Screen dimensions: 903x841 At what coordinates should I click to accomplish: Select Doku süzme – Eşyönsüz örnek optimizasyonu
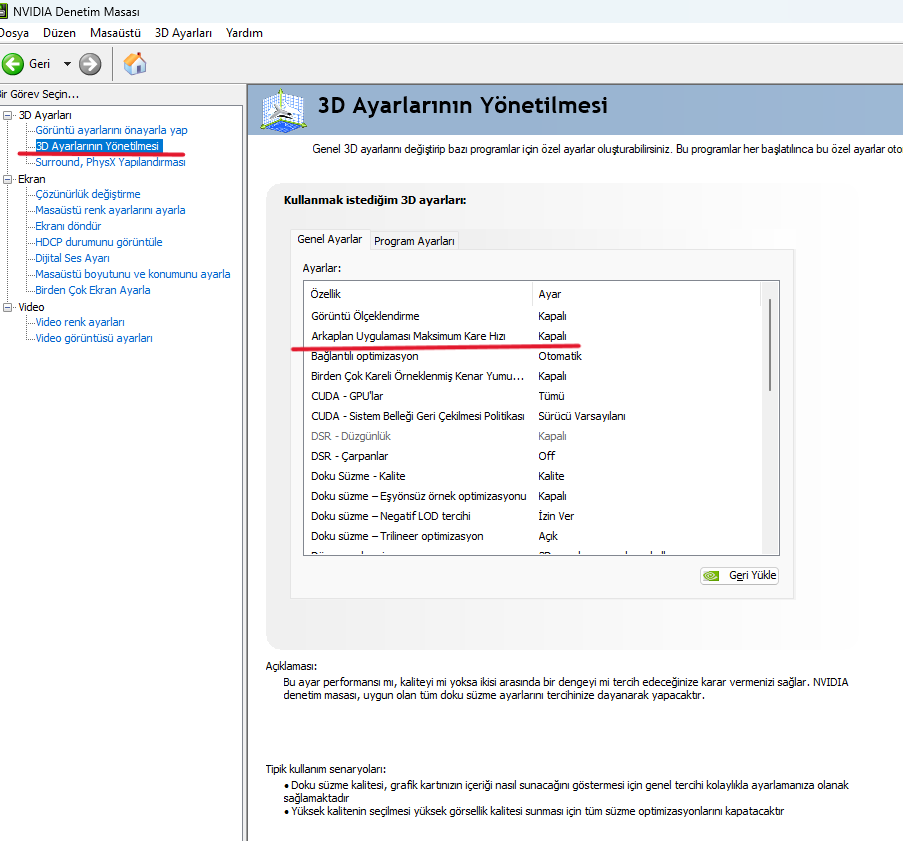[532, 497]
